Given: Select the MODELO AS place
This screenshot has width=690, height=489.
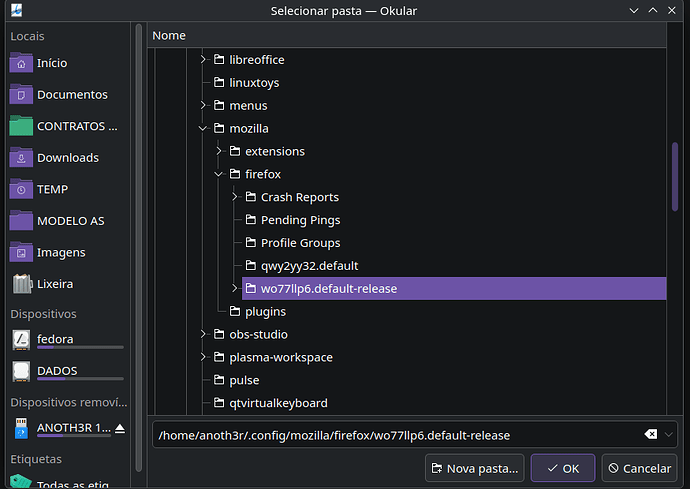Looking at the screenshot, I should pyautogui.click(x=68, y=221).
